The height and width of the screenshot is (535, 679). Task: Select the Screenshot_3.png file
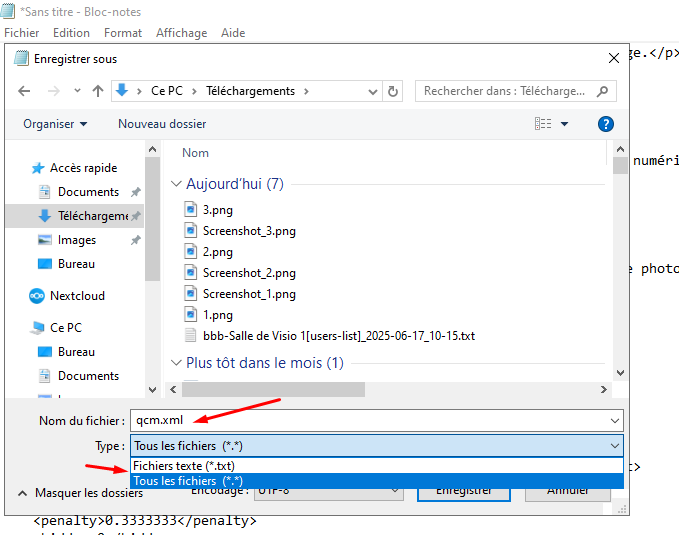[x=249, y=231]
